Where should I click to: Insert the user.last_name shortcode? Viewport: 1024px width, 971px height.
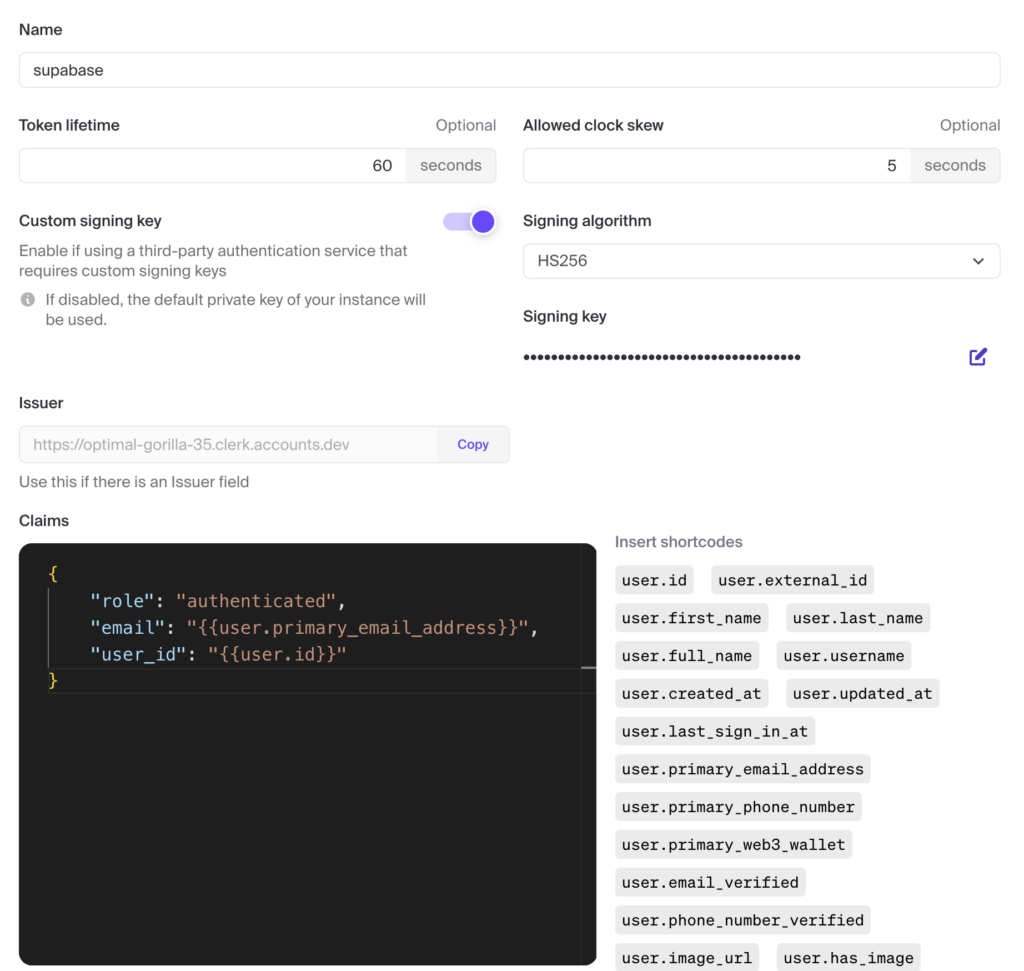(857, 618)
